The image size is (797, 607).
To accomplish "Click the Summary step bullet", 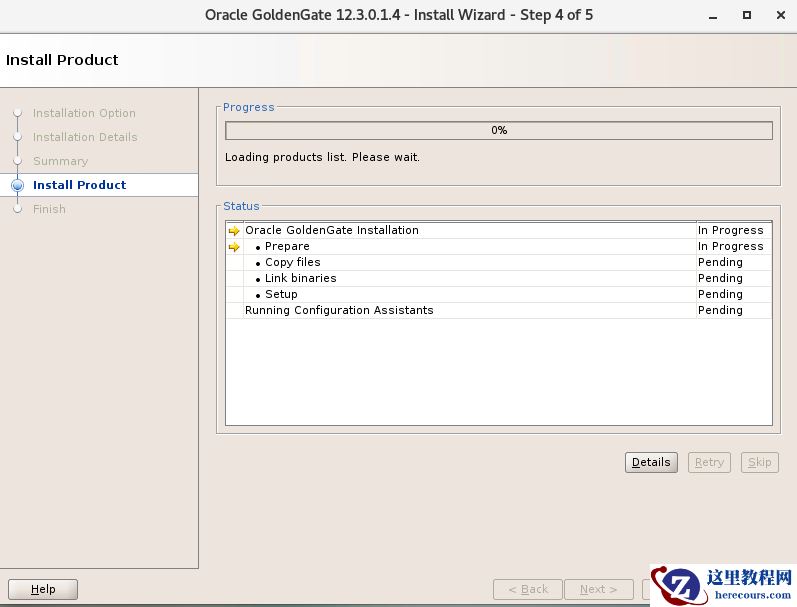I will click(x=17, y=161).
